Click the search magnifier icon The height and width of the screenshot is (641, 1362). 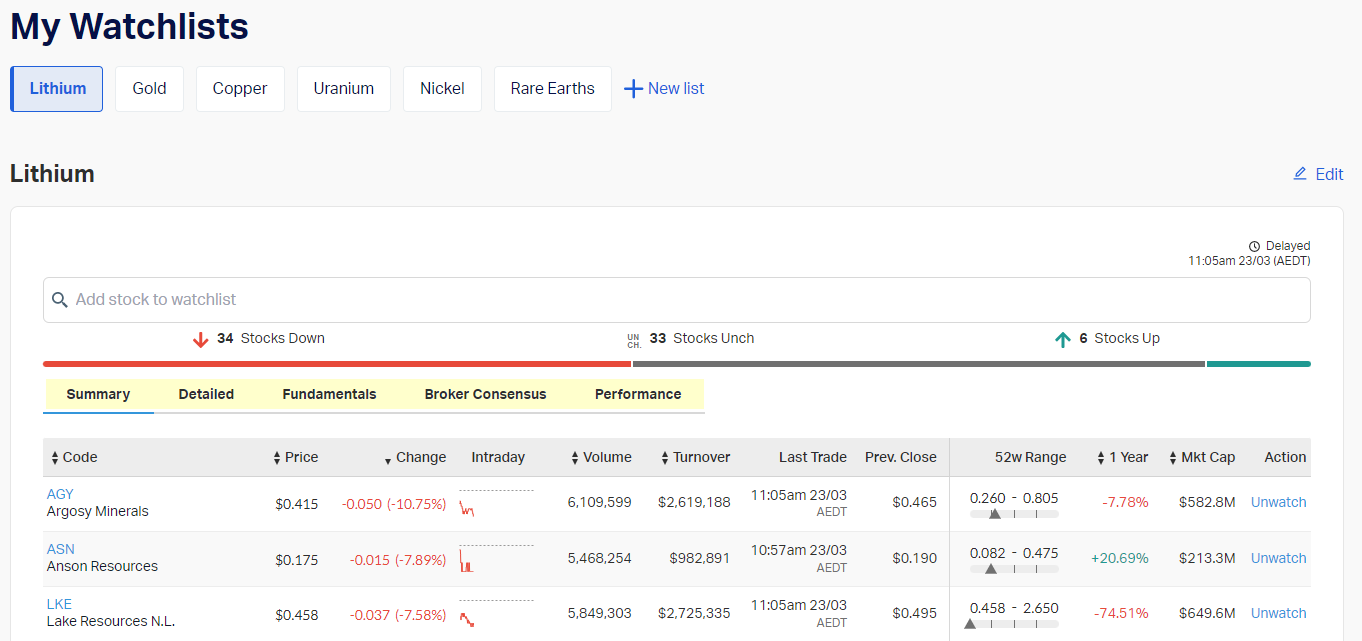point(60,300)
